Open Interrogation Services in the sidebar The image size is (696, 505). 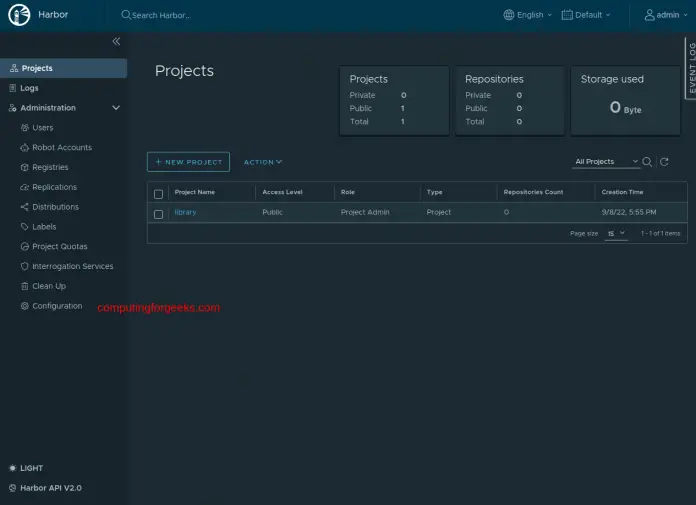[x=72, y=266]
